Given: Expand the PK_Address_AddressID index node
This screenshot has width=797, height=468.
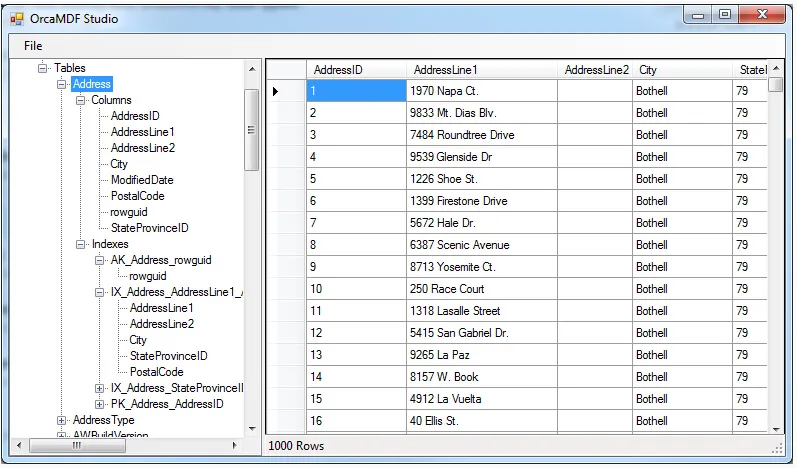Looking at the screenshot, I should click(x=100, y=404).
